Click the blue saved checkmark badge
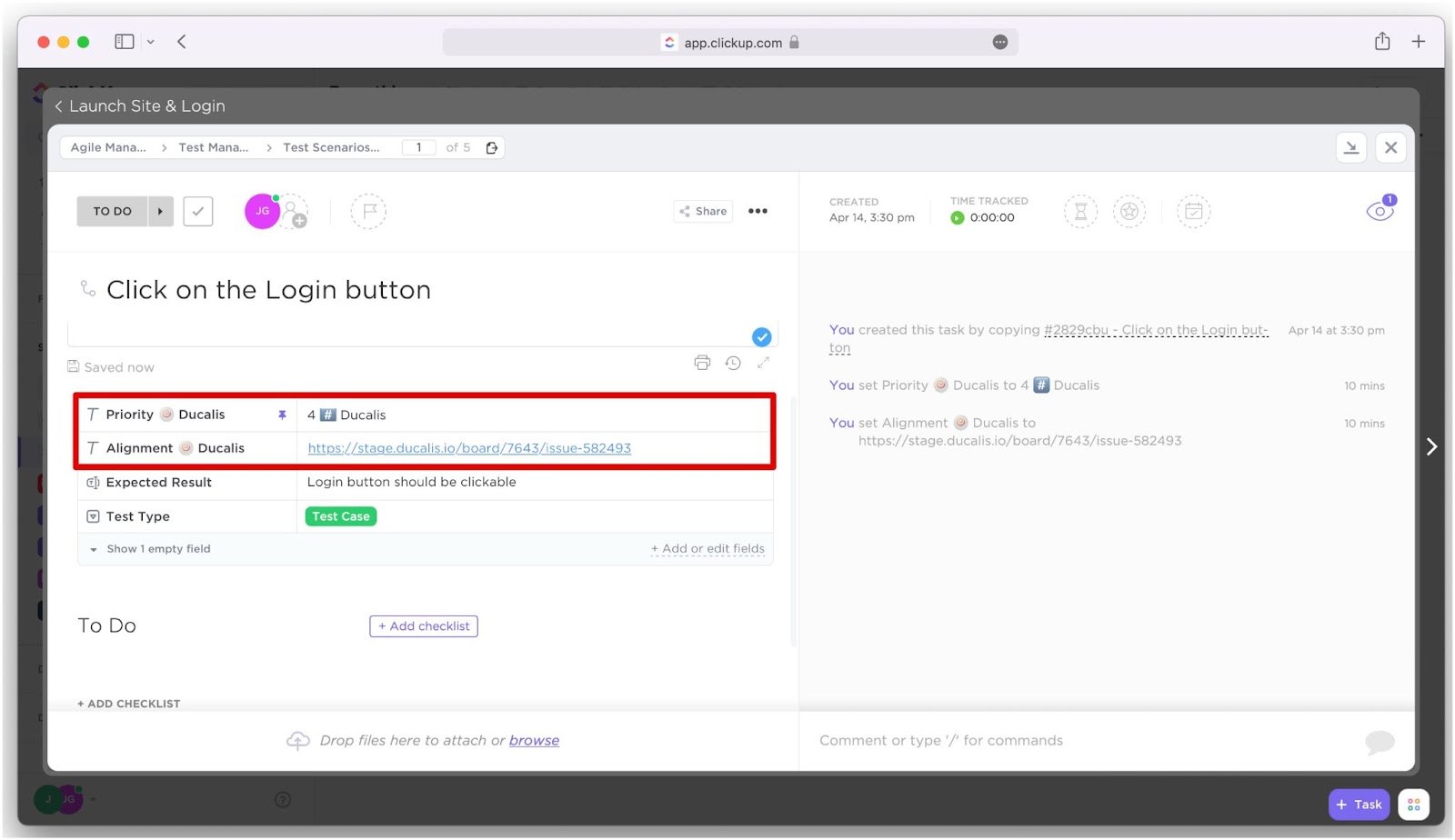The image size is (1455, 840). pos(762,337)
